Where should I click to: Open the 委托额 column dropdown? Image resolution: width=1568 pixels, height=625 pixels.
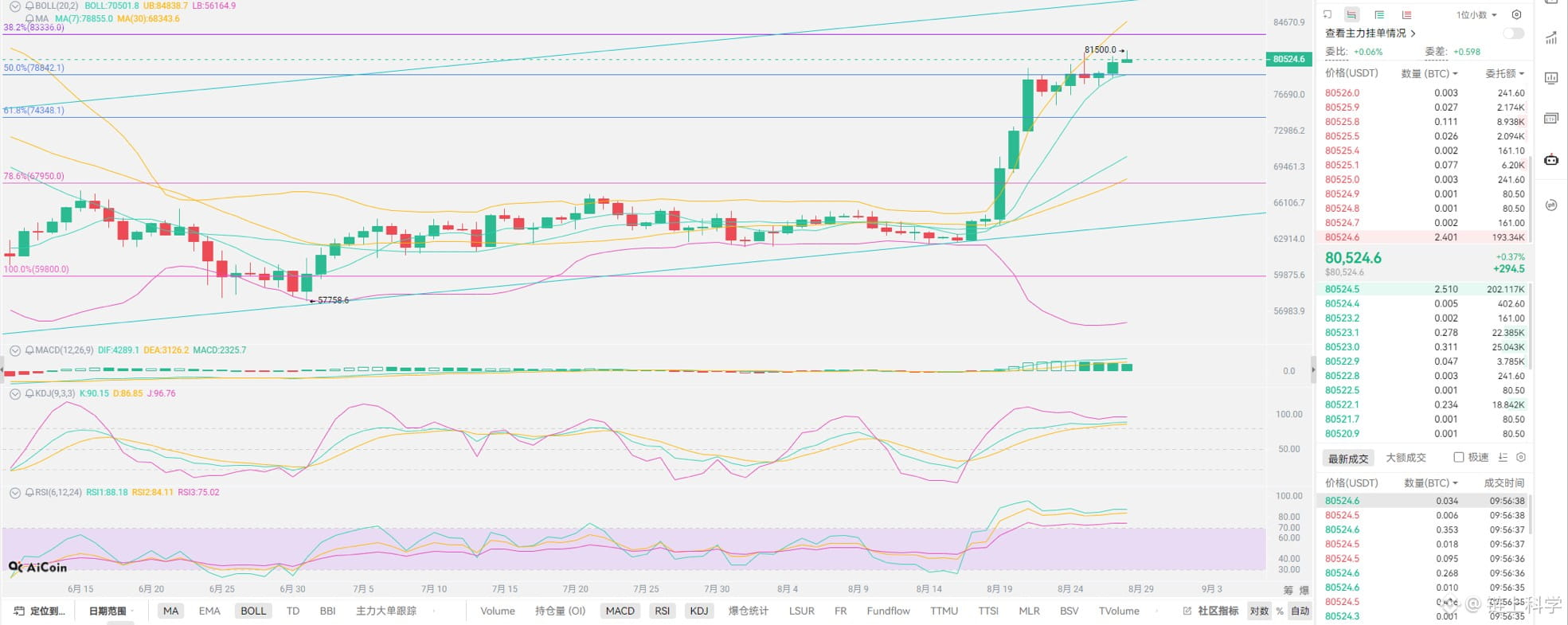(1504, 73)
